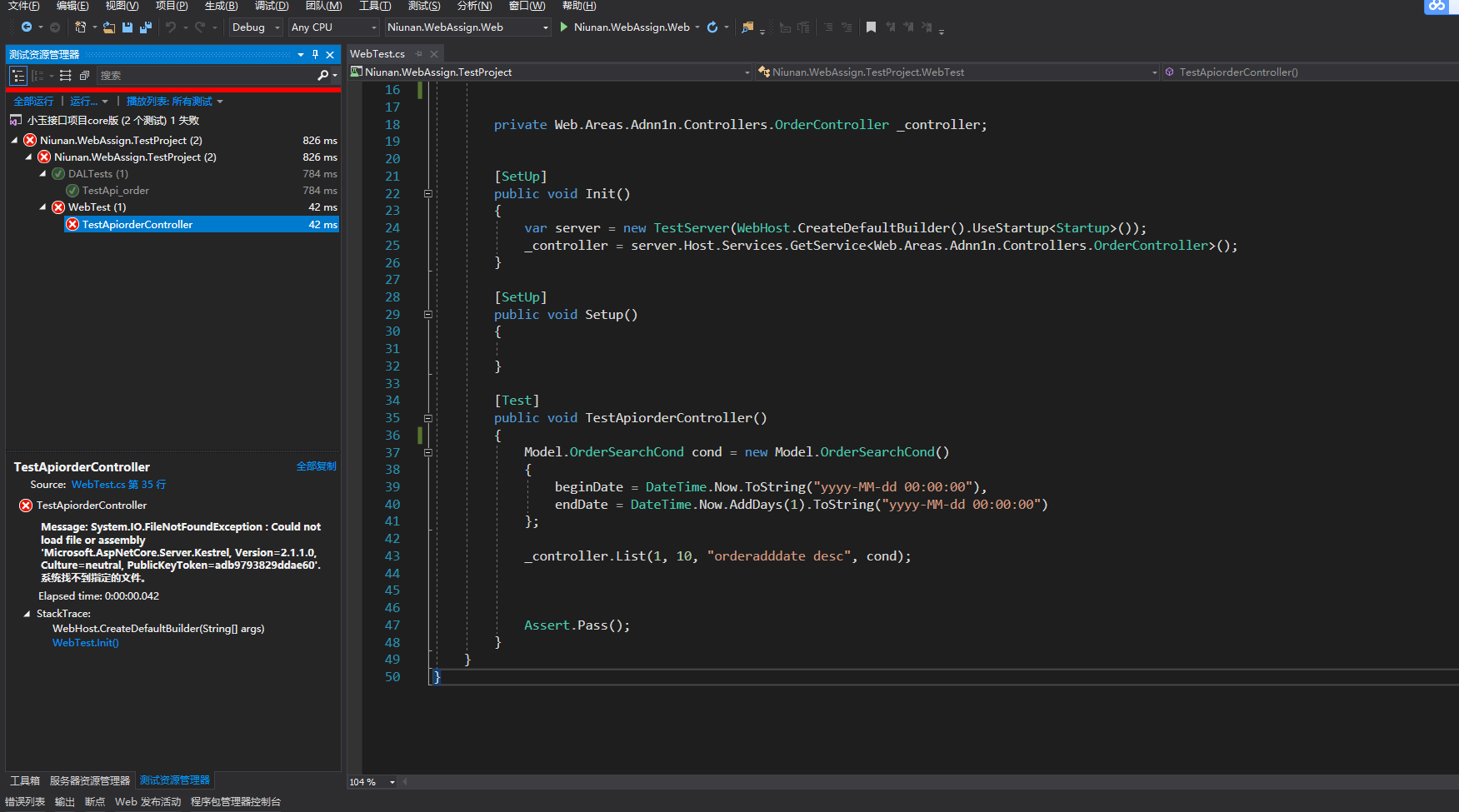Open the 104 % zoom level combo box
This screenshot has height=812, width=1459.
pos(372,782)
